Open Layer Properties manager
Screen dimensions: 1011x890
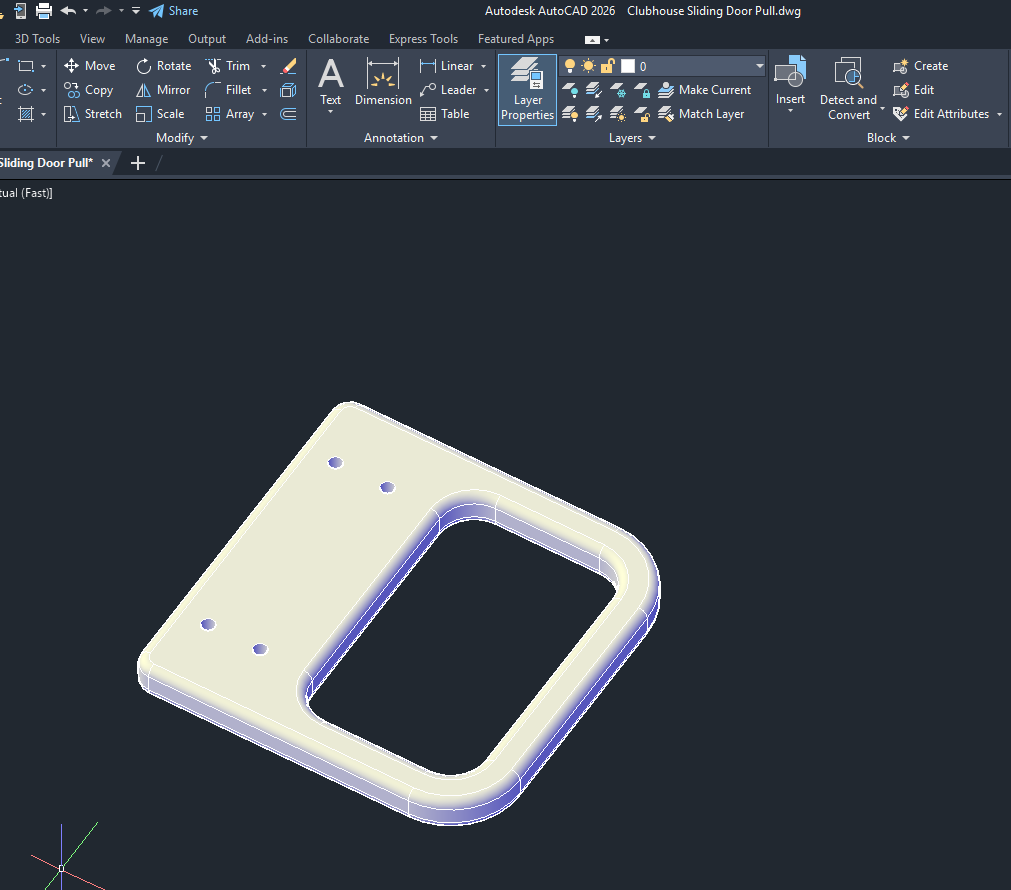coord(527,90)
